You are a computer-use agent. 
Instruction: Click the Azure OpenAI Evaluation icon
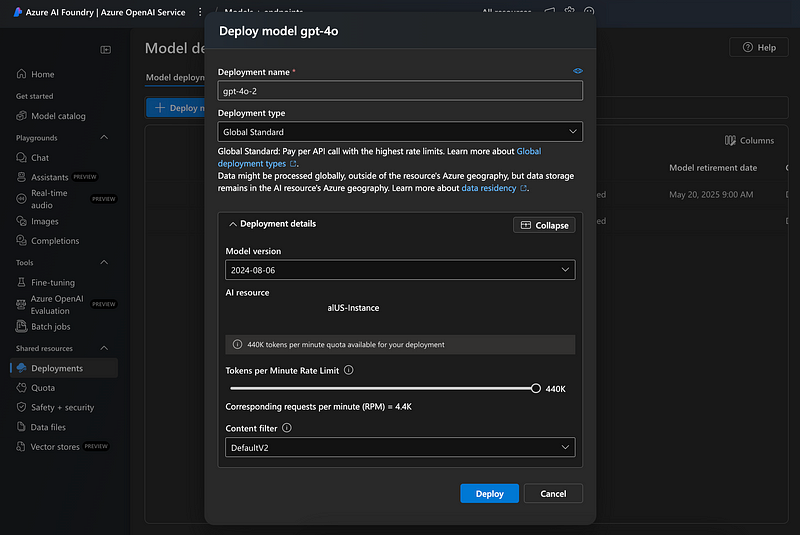(21, 304)
